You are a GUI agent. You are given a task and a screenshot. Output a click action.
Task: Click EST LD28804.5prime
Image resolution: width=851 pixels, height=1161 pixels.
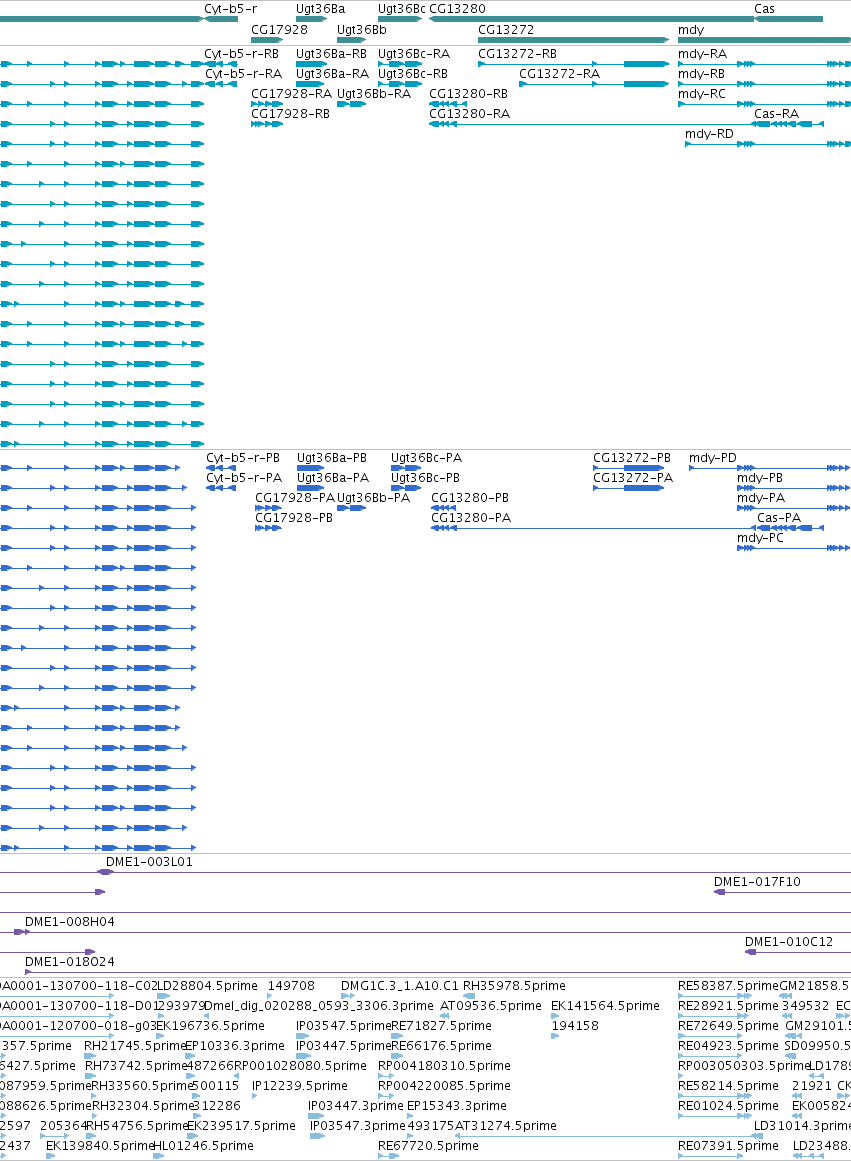point(207,987)
